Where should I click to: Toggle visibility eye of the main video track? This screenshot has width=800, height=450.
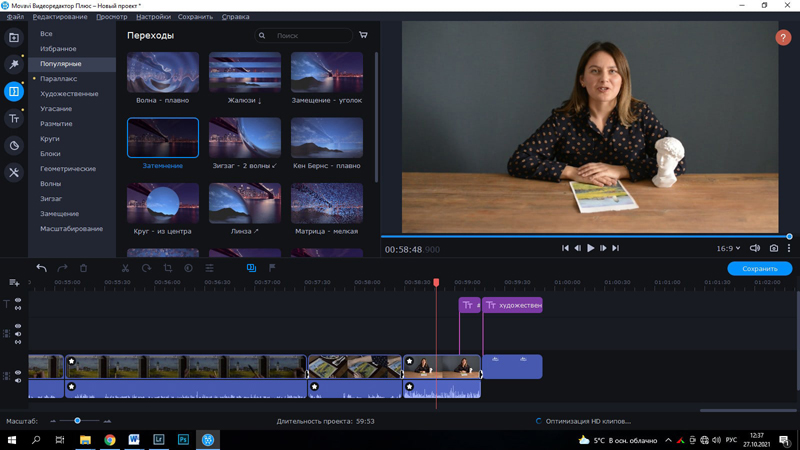tap(18, 372)
